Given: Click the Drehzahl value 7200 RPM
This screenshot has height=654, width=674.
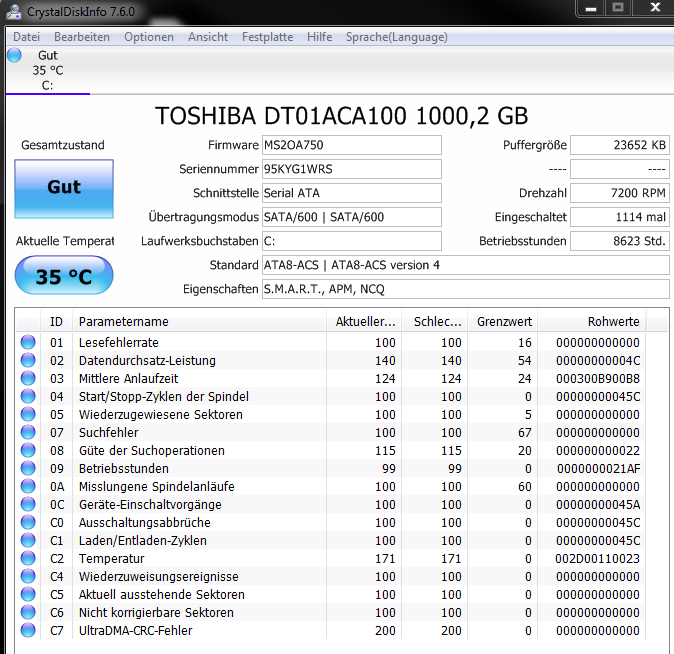Looking at the screenshot, I should pos(619,193).
